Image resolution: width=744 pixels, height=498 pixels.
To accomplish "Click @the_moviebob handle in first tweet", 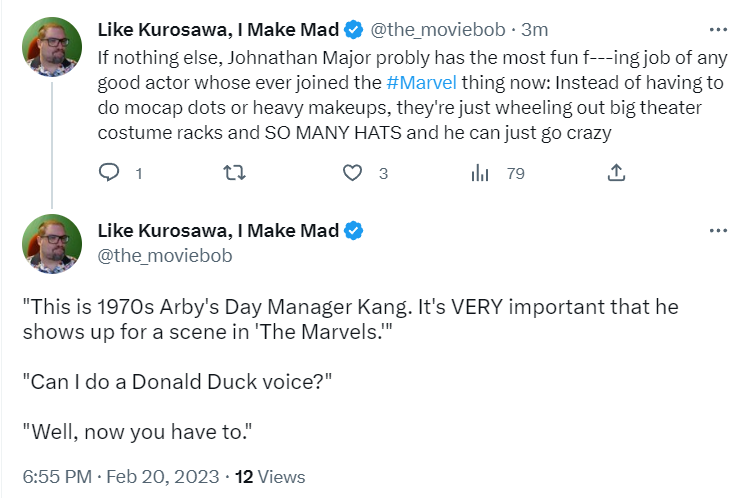I will [437, 30].
